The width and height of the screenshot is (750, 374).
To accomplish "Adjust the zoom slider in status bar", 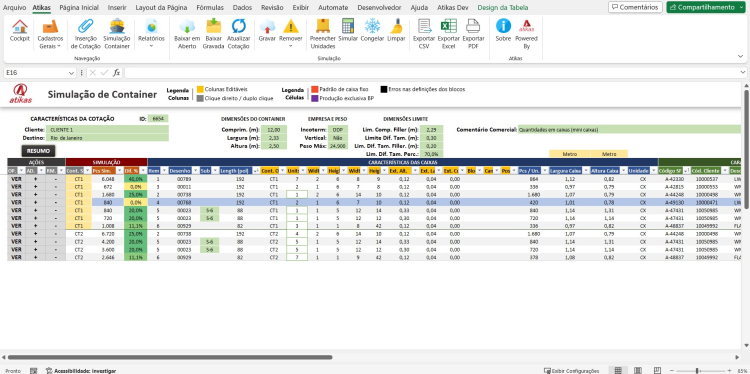I will [x=698, y=371].
